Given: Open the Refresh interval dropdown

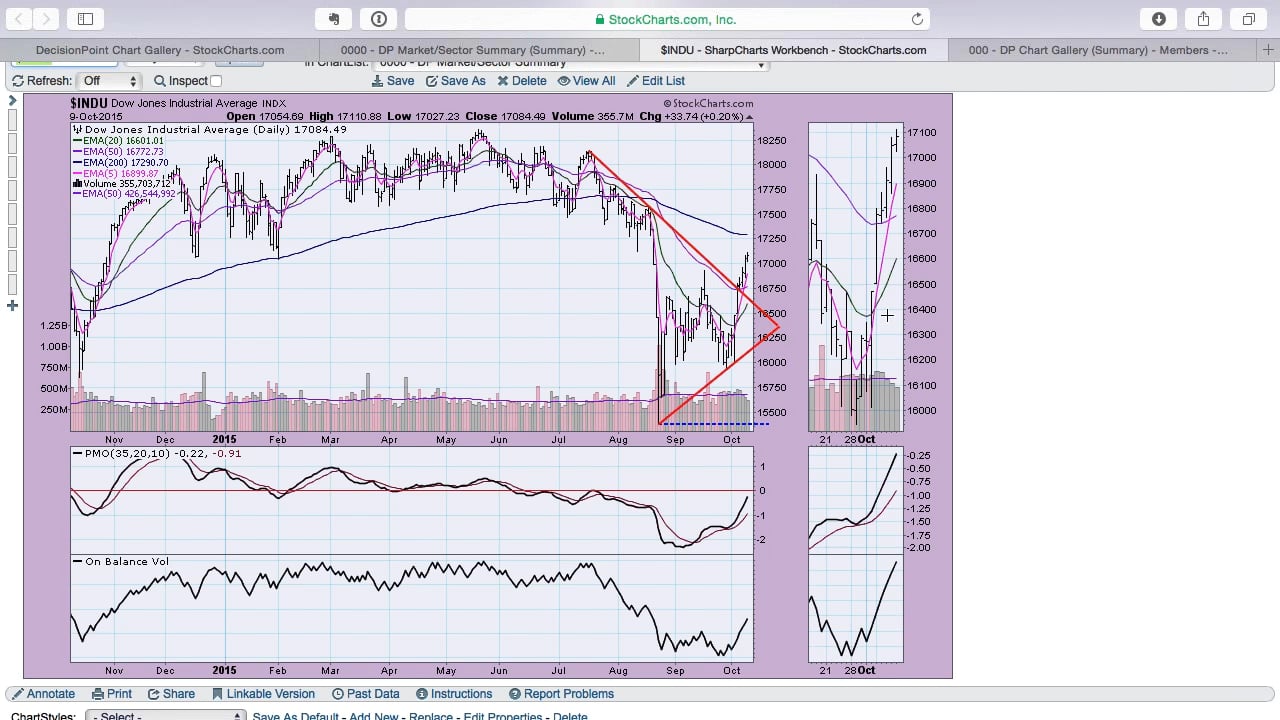Looking at the screenshot, I should point(109,81).
